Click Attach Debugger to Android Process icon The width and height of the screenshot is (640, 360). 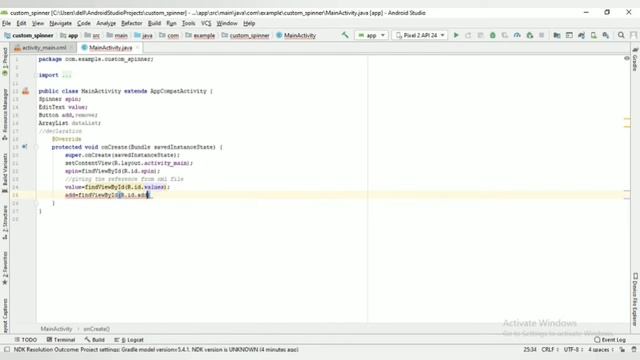click(529, 36)
